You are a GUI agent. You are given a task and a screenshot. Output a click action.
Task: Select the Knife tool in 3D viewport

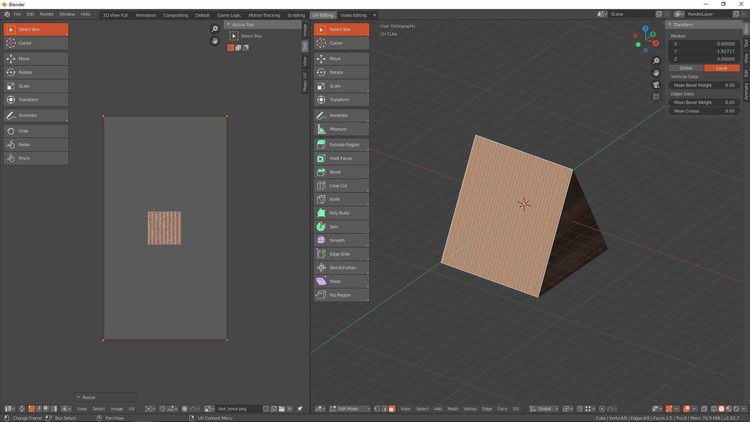(x=340, y=199)
